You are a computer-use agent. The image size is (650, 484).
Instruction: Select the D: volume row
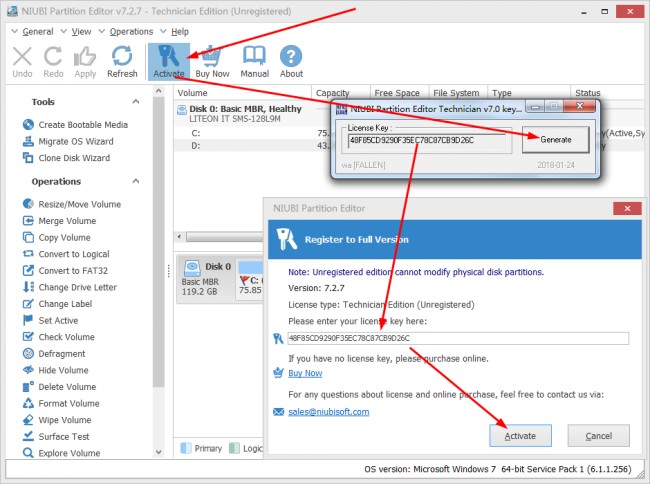tap(252, 145)
